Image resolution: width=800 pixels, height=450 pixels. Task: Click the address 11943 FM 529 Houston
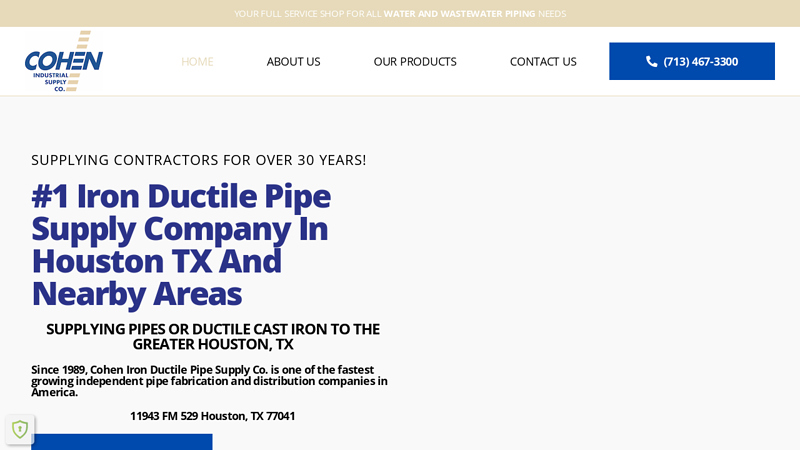[x=212, y=416]
